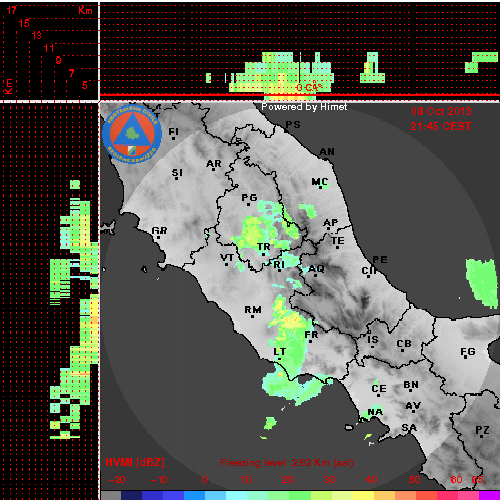
Task: Click the VT city label
Action: tap(227, 258)
